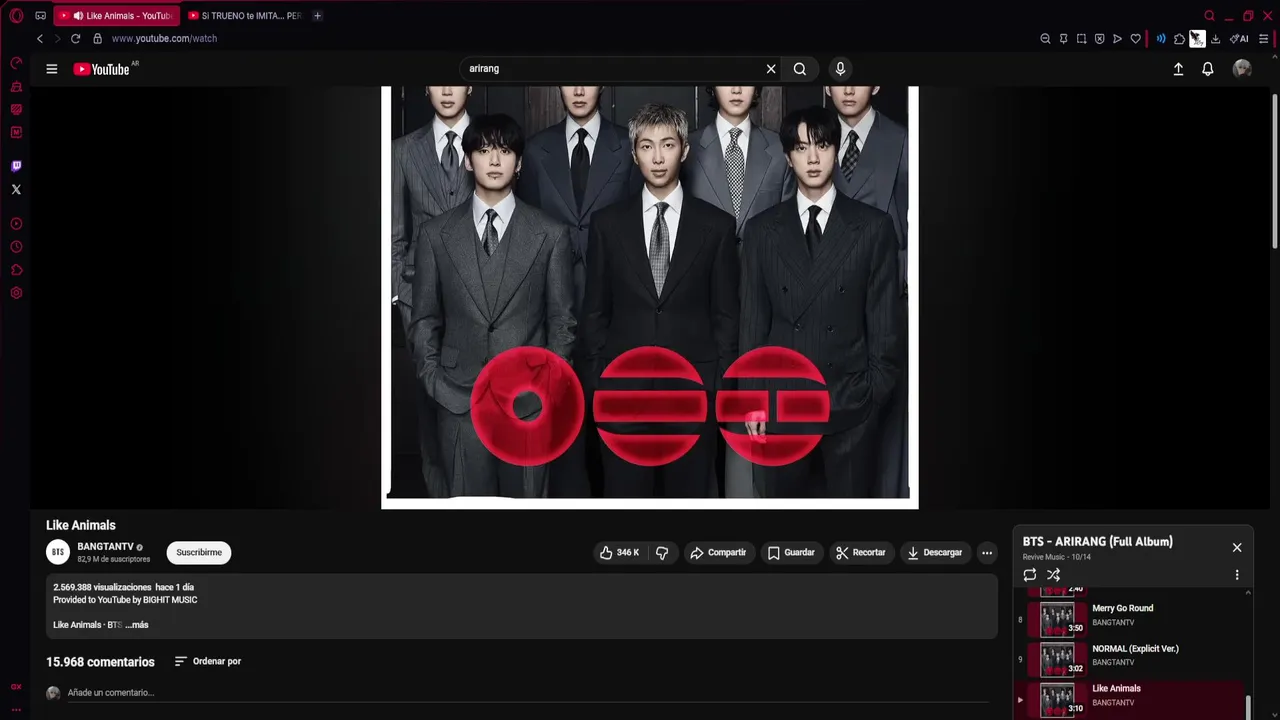
Task: Click Descargar download button
Action: (x=934, y=553)
